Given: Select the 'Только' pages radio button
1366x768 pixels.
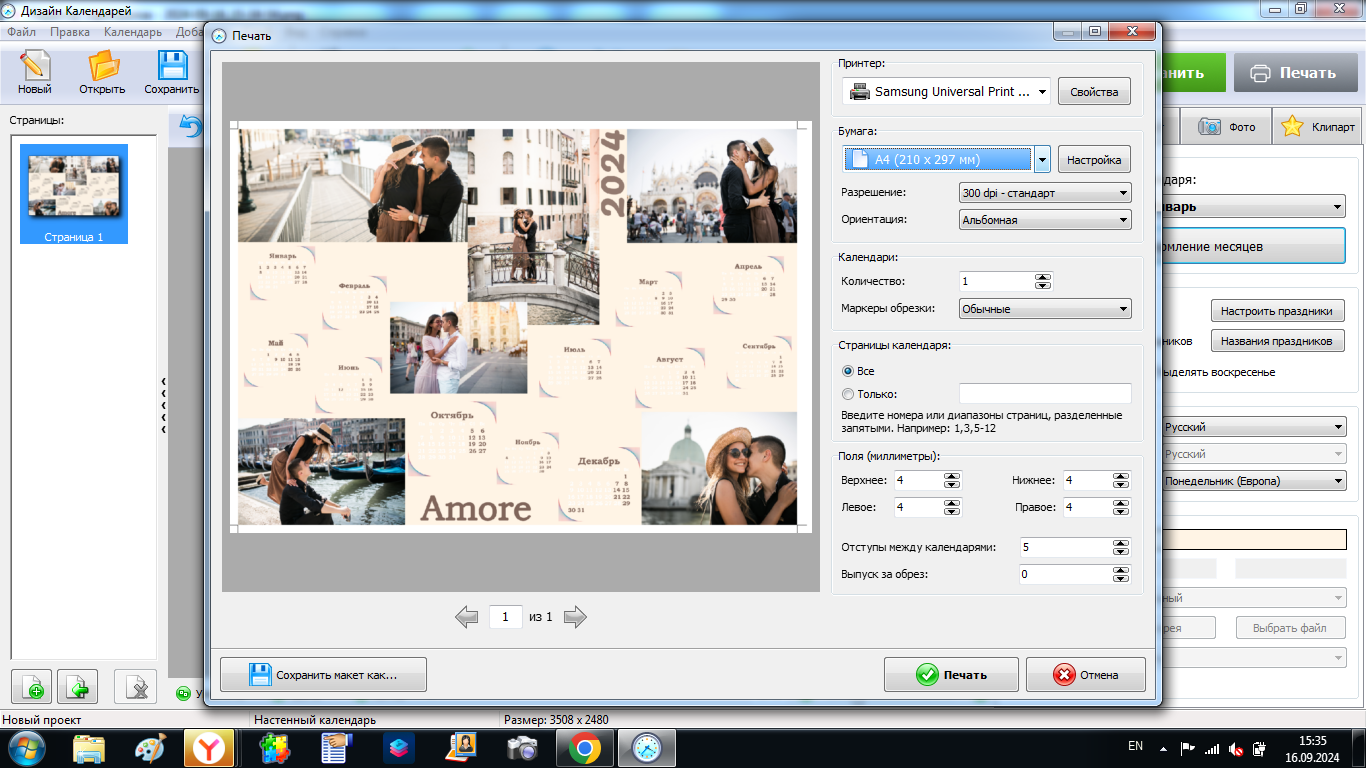Looking at the screenshot, I should (848, 394).
